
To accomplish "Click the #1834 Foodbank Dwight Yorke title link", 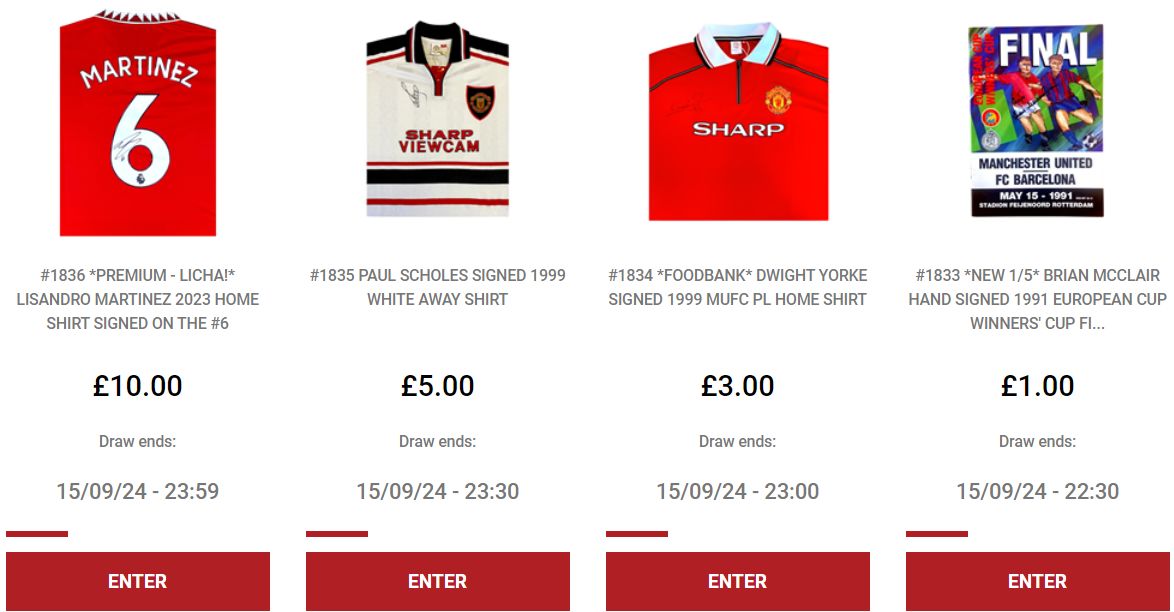I will click(x=737, y=287).
